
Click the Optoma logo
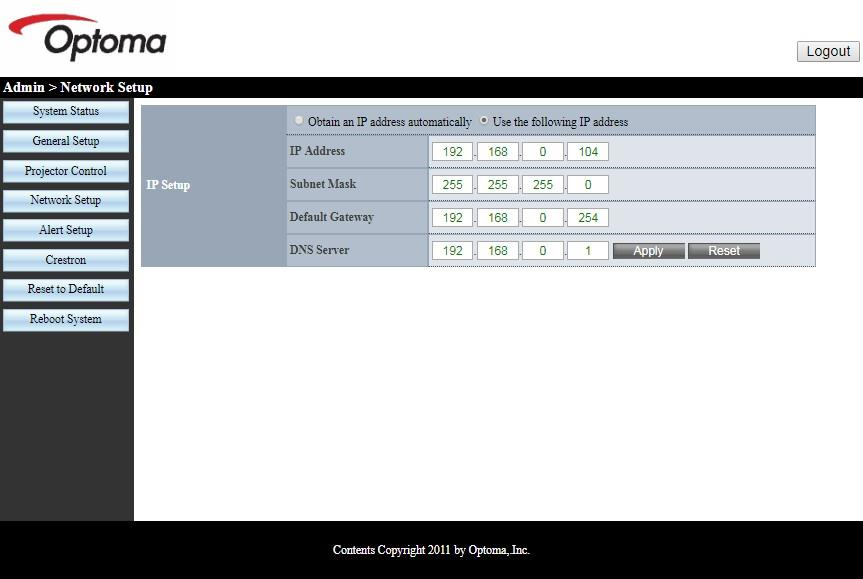coord(92,38)
